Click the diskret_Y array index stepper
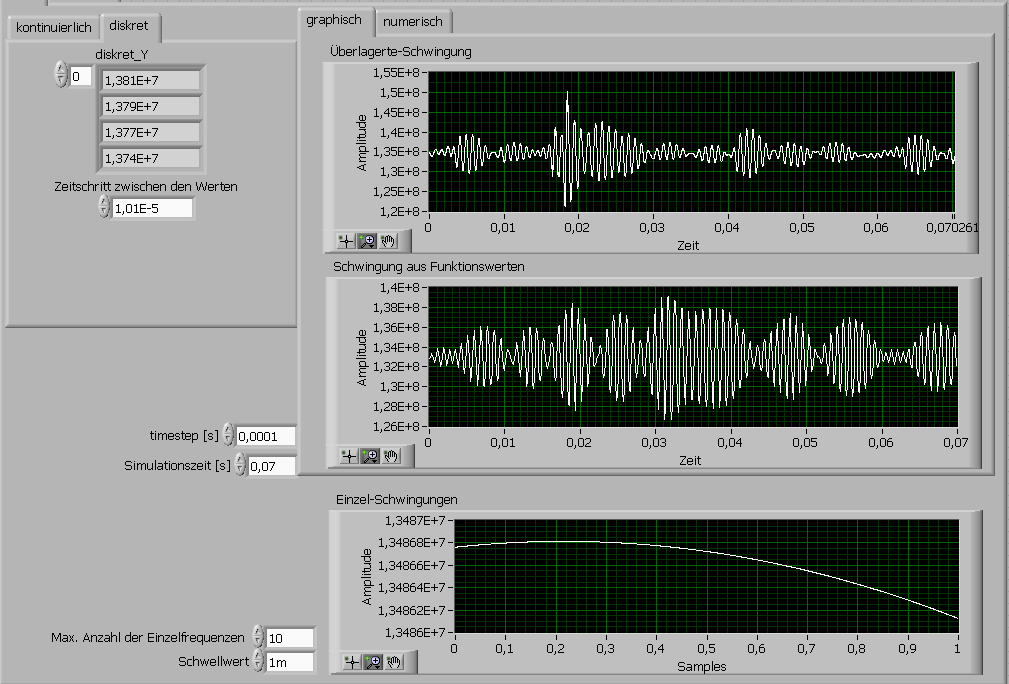Image resolution: width=1009 pixels, height=684 pixels. pyautogui.click(x=60, y=74)
